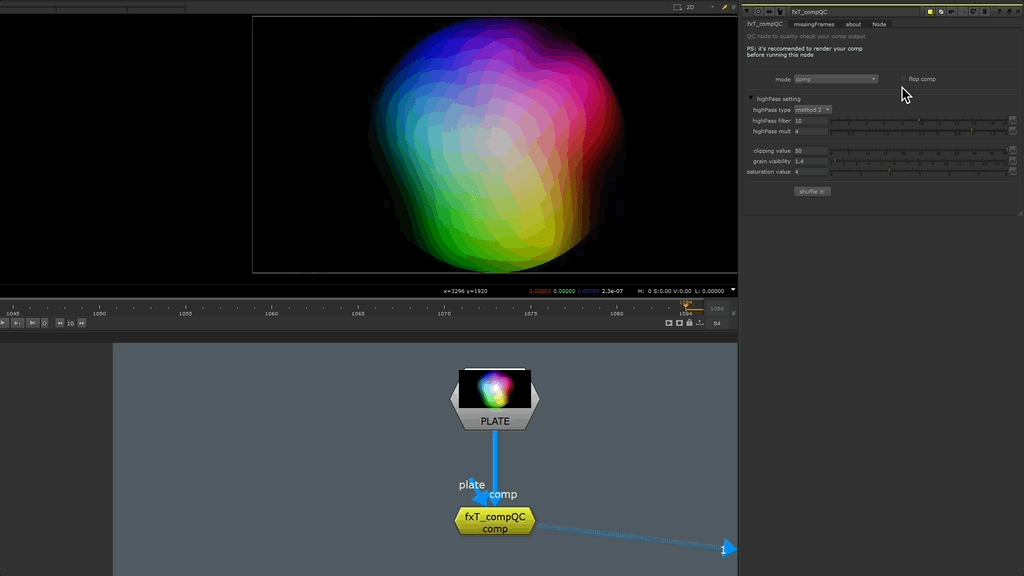Open node help question mark icon
The image size is (1024, 576).
pyautogui.click(x=999, y=12)
